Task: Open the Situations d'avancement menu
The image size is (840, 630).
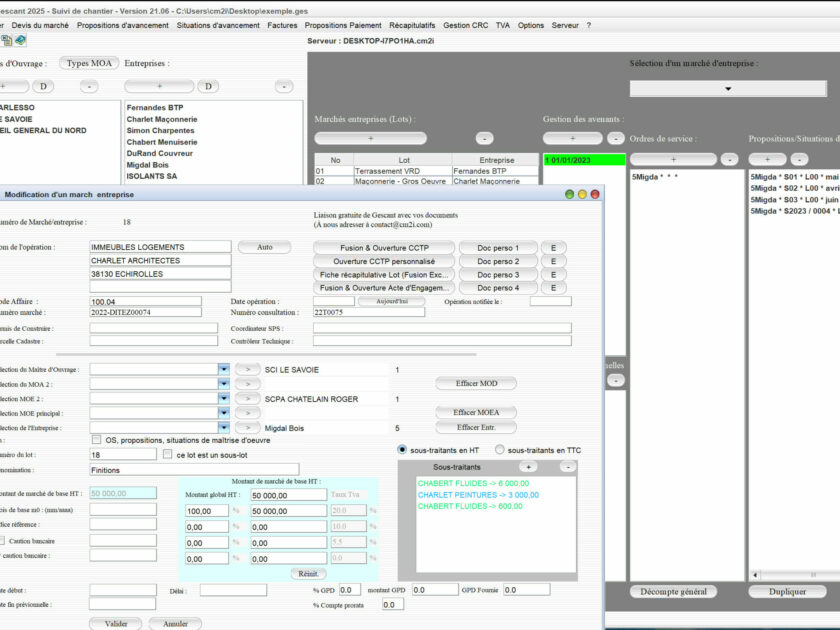Action: [x=218, y=25]
